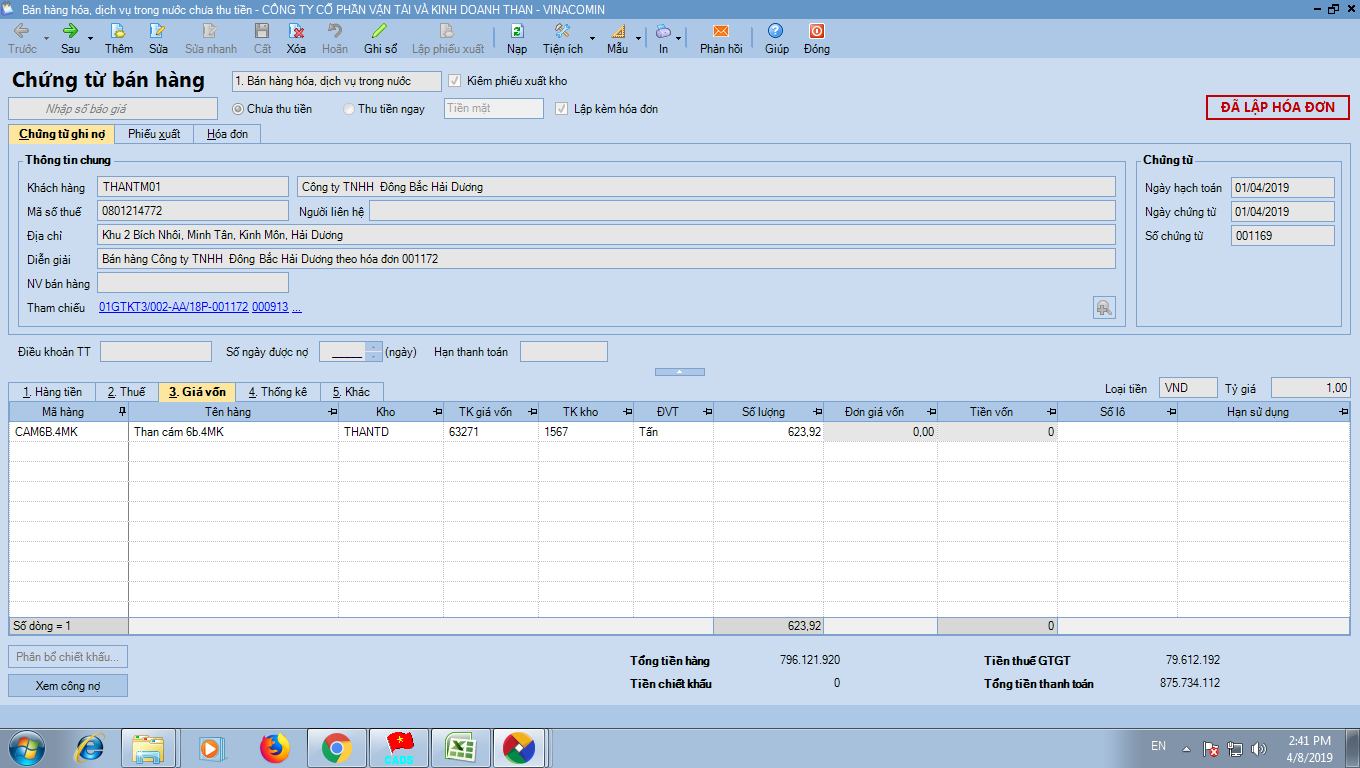Image resolution: width=1360 pixels, height=768 pixels.
Task: Select the Chưa thu tiền radio button
Action: (238, 109)
